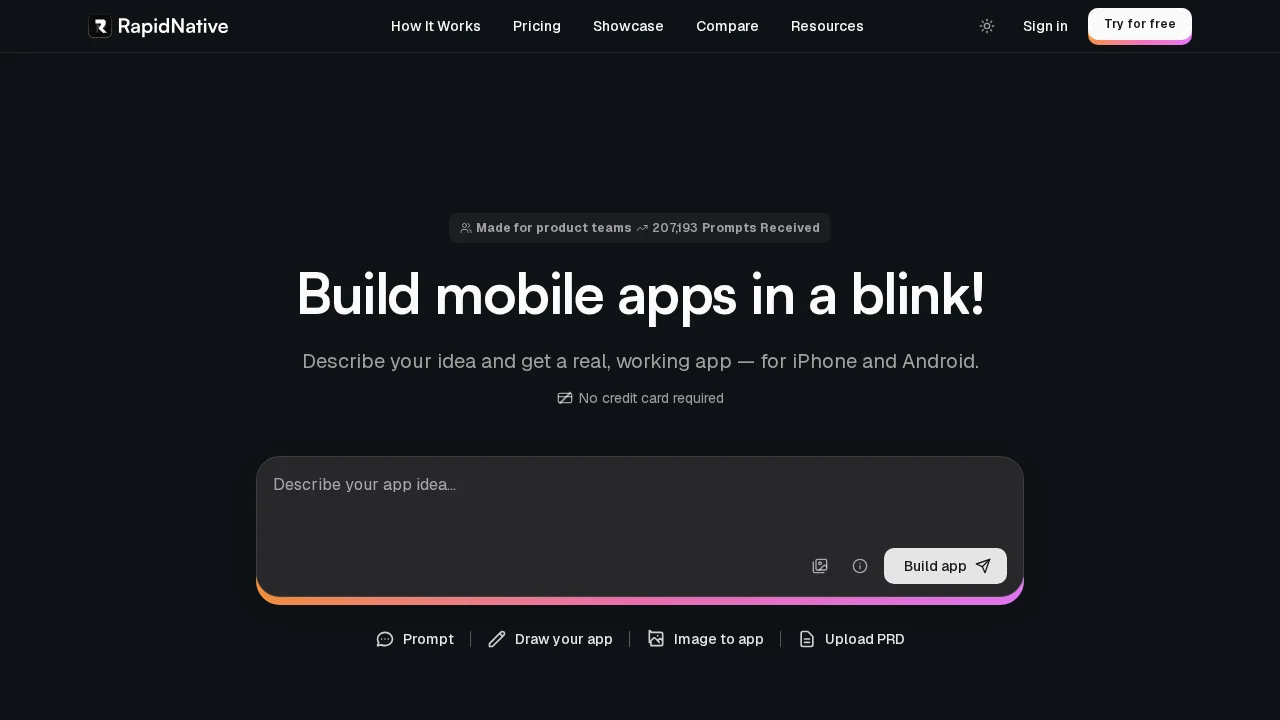
Task: Expand the Resources menu
Action: (827, 26)
